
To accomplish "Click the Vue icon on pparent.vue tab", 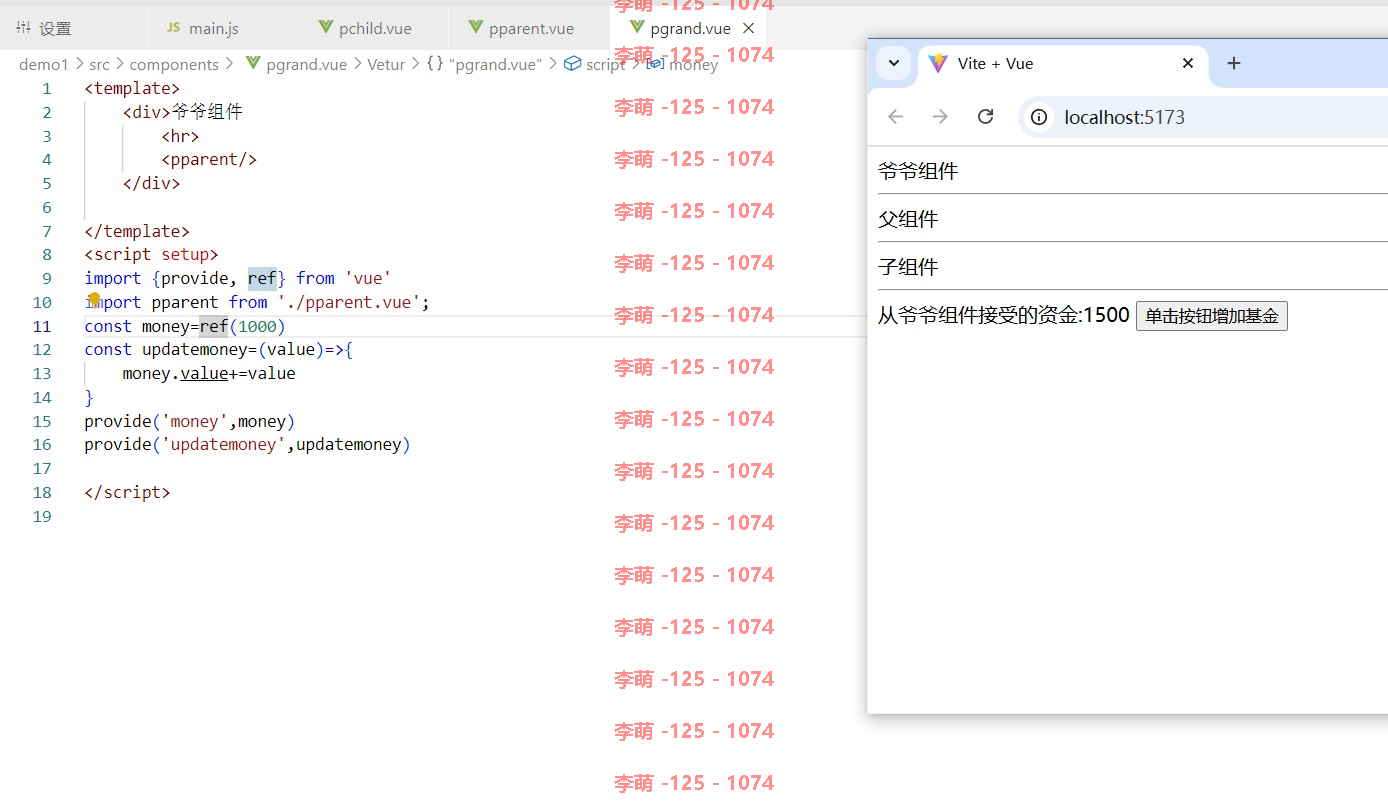I will click(x=475, y=28).
